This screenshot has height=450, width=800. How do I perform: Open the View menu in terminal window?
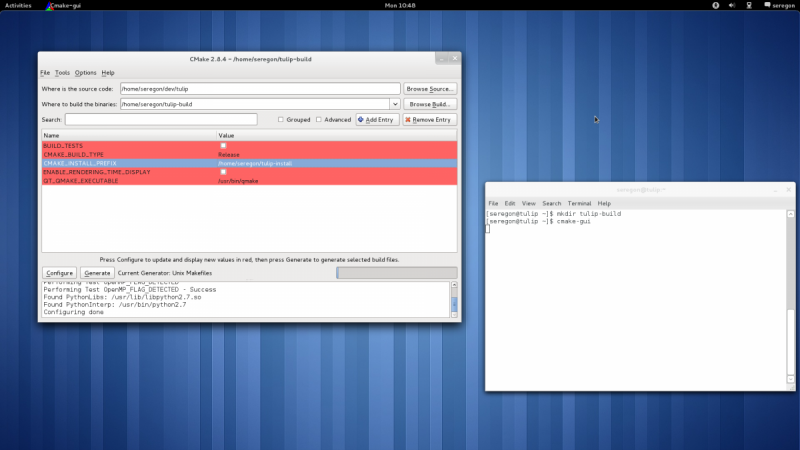pyautogui.click(x=529, y=203)
